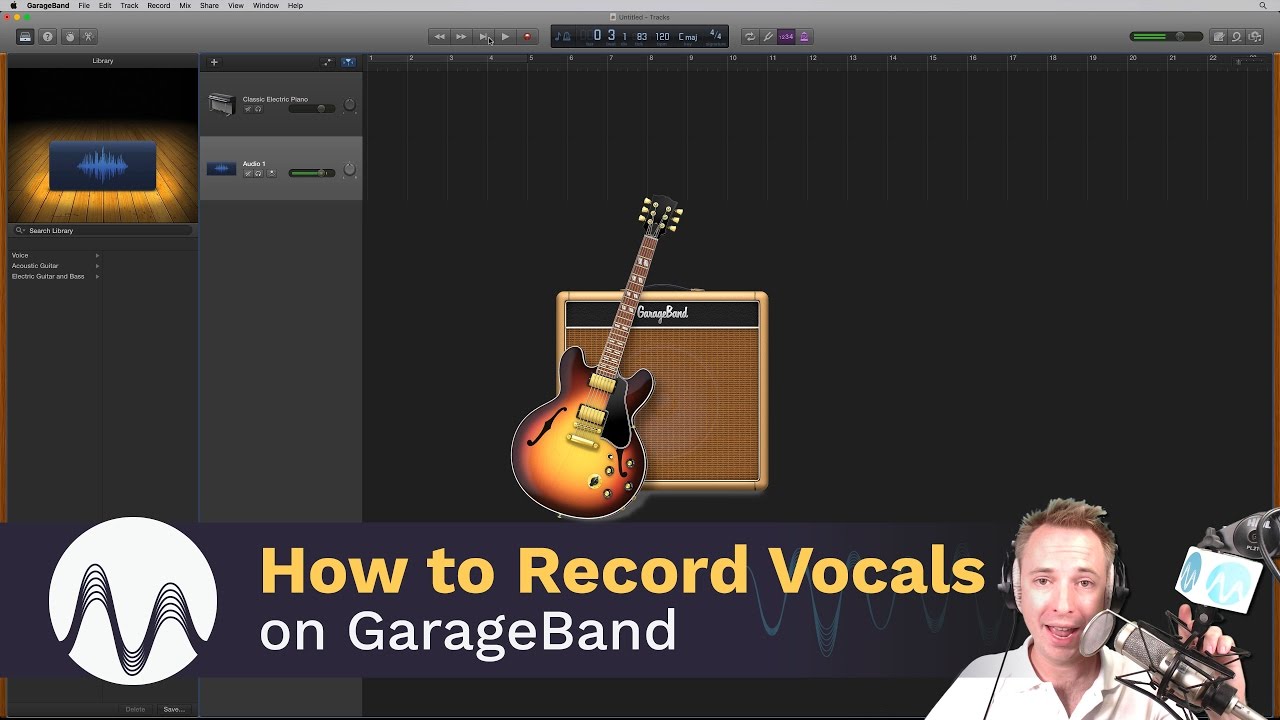Image resolution: width=1280 pixels, height=720 pixels.
Task: Open the Share menu
Action: 209,5
